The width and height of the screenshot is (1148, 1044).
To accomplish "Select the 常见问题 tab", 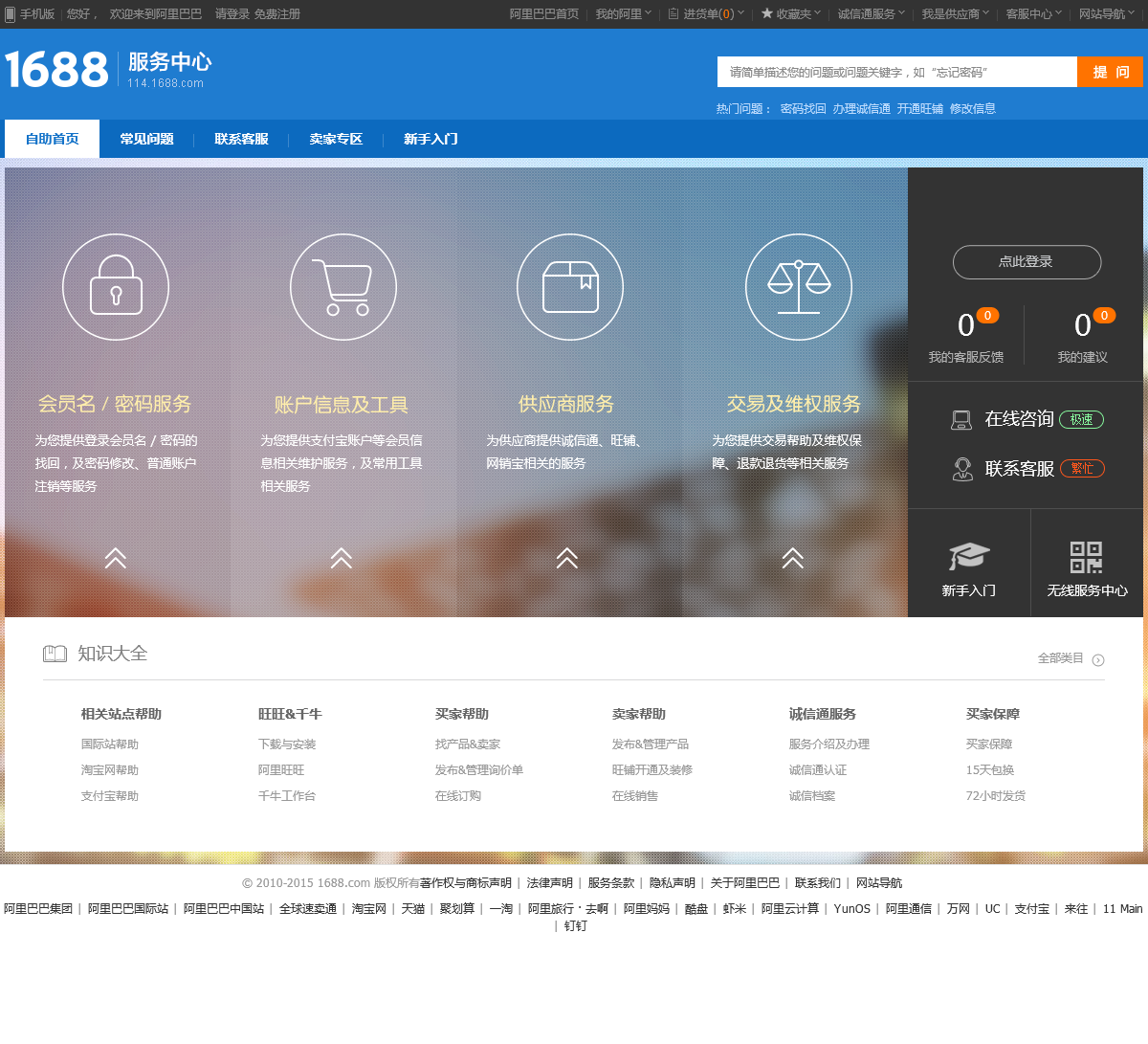I will pos(146,139).
